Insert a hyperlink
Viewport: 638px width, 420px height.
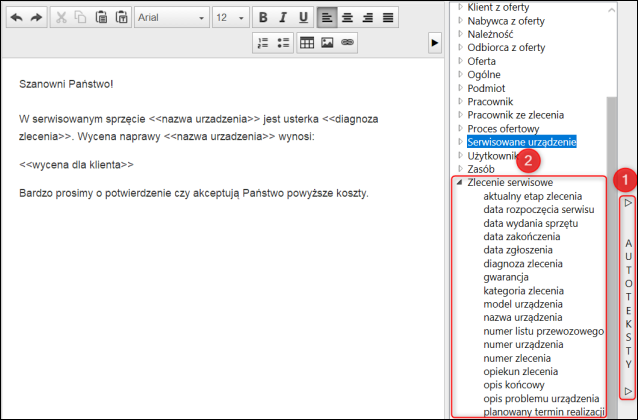[x=347, y=43]
